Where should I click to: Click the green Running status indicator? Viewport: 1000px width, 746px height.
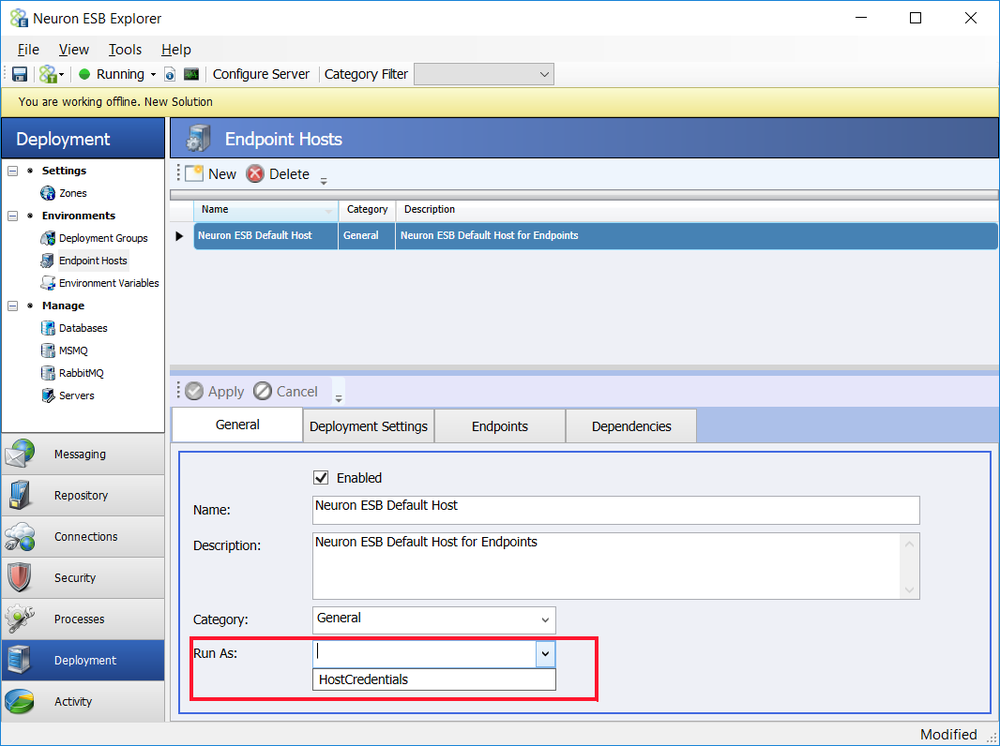(x=84, y=74)
